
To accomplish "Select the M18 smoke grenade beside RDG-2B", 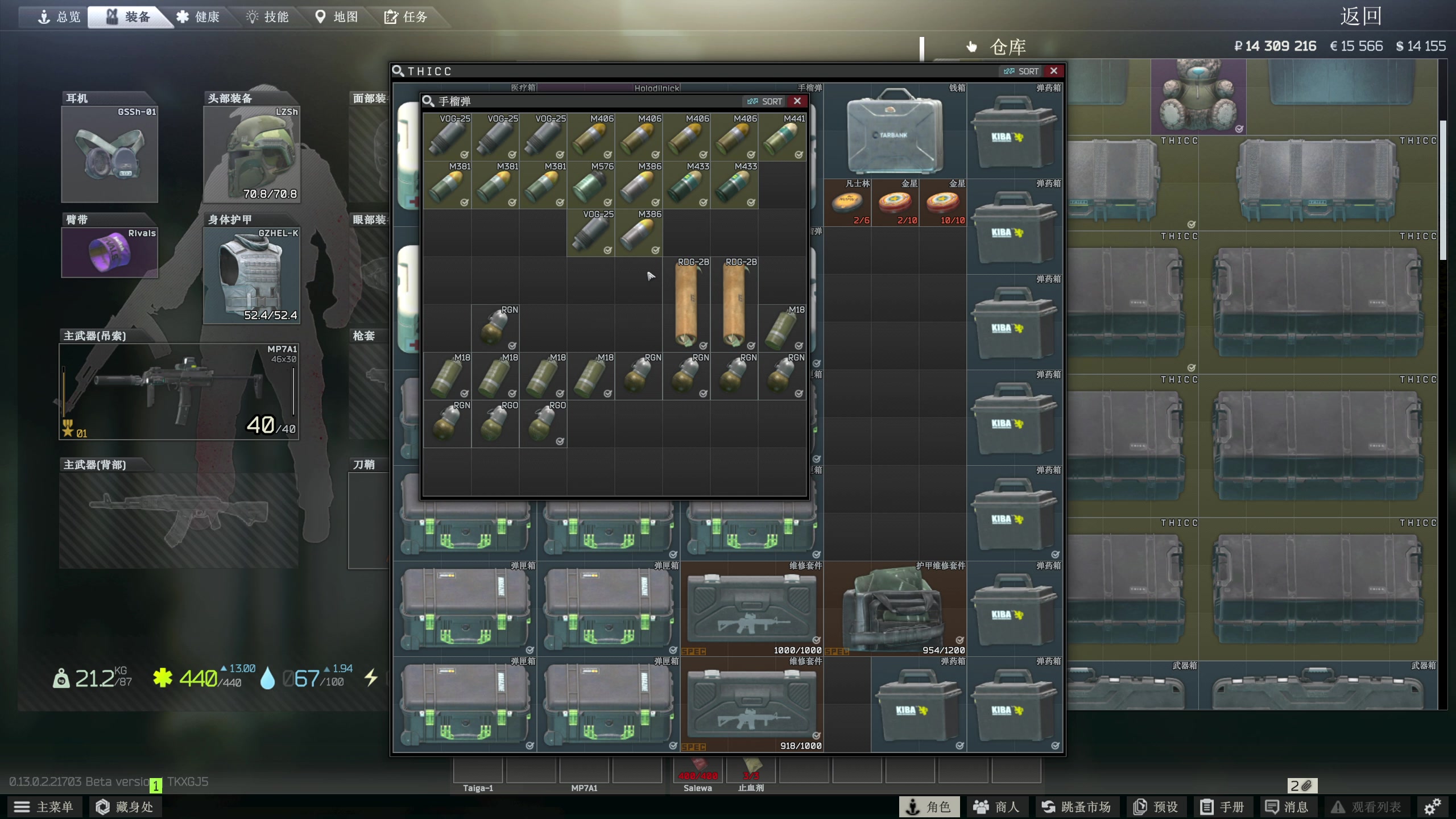I will pyautogui.click(x=782, y=328).
